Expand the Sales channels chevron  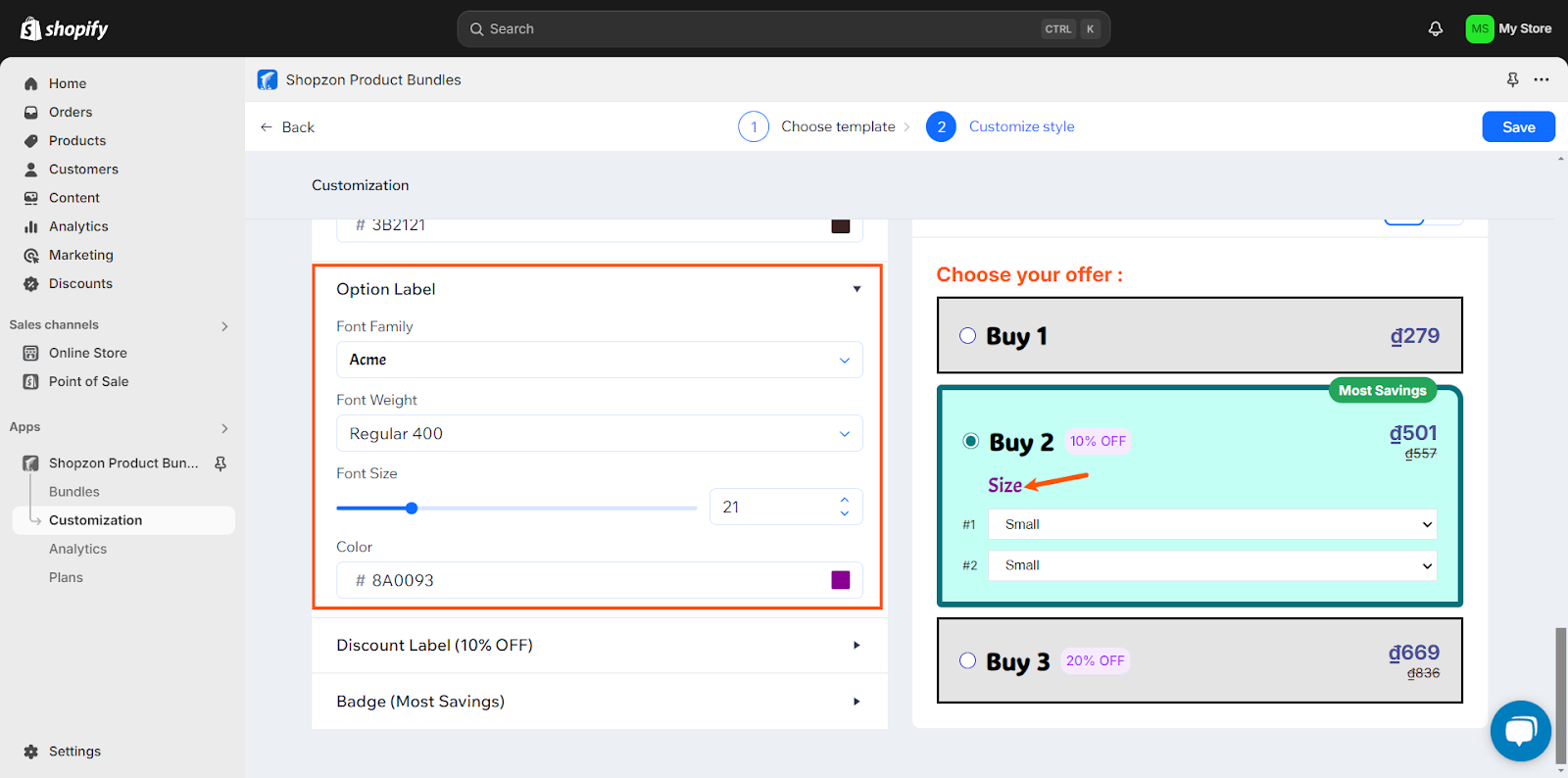(224, 326)
